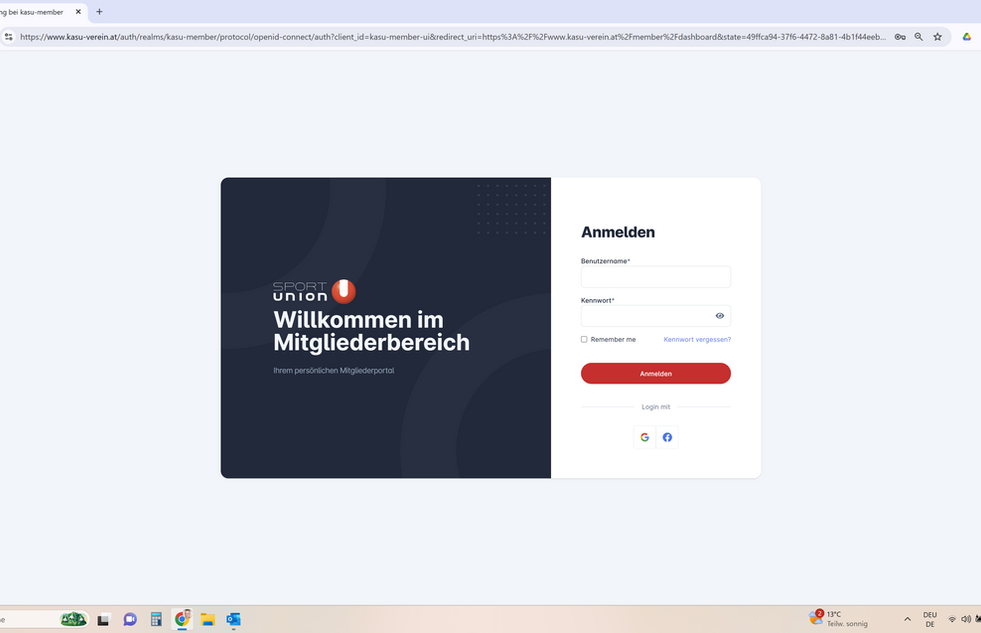This screenshot has width=981, height=633.
Task: Open Task View in the taskbar
Action: point(103,619)
